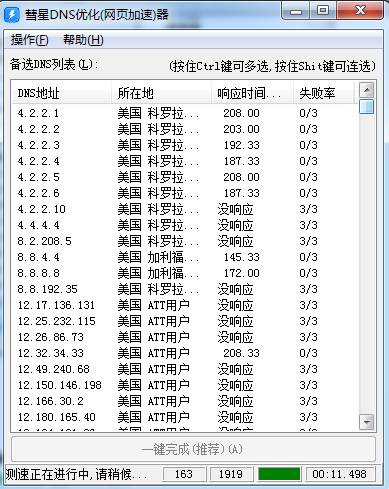Click the green progress bar in status bar

pyautogui.click(x=279, y=474)
